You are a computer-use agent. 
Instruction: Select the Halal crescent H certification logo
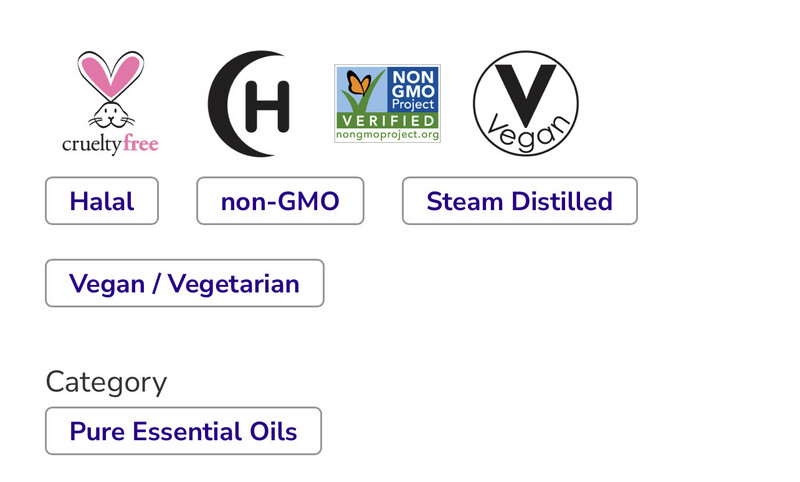tap(249, 104)
